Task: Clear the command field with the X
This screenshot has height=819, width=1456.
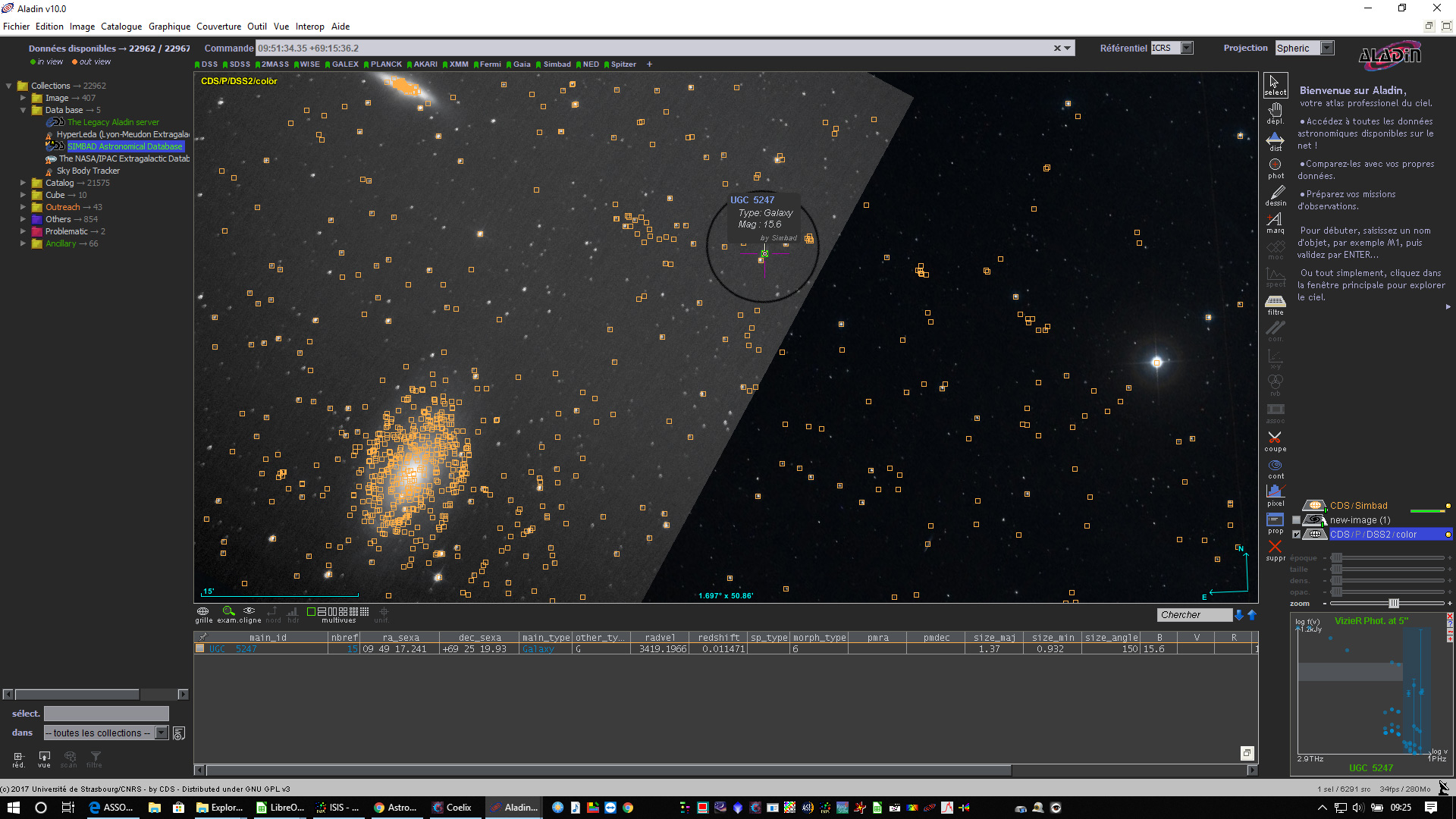Action: pos(1057,48)
